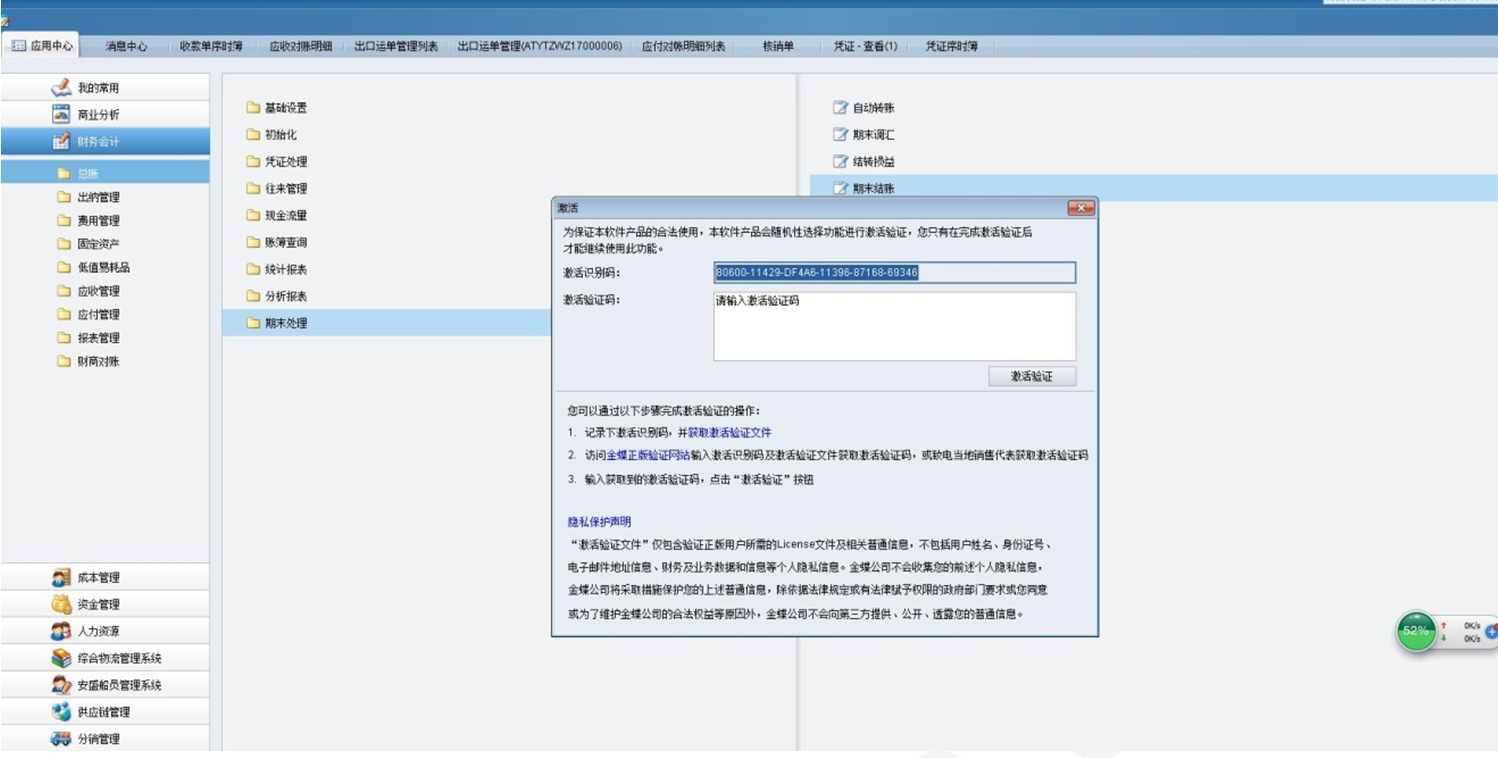This screenshot has width=1498, height=758.
Task: Click the 激活识别码 code field
Action: coord(895,272)
